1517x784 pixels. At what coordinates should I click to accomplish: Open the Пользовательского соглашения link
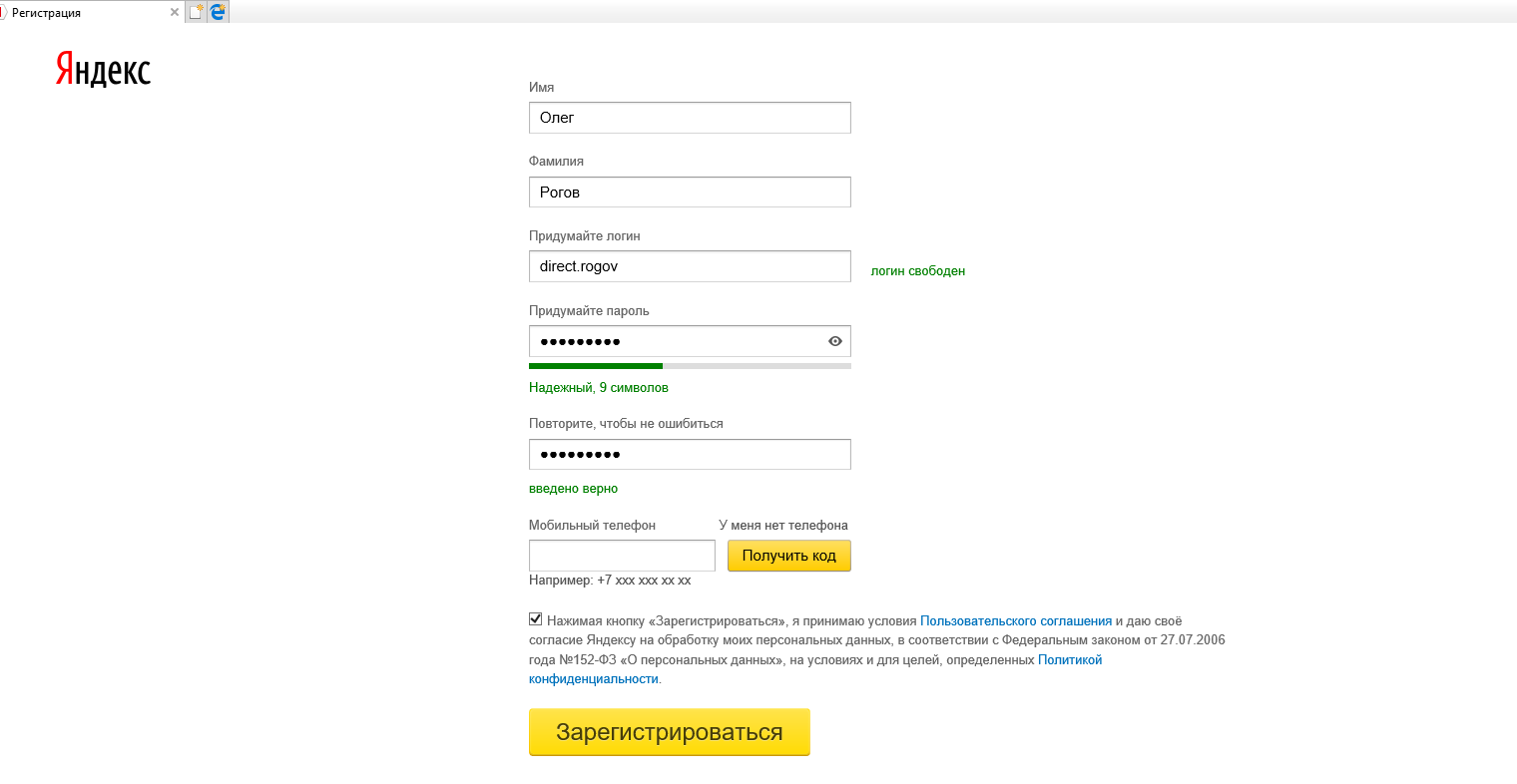(x=1016, y=620)
